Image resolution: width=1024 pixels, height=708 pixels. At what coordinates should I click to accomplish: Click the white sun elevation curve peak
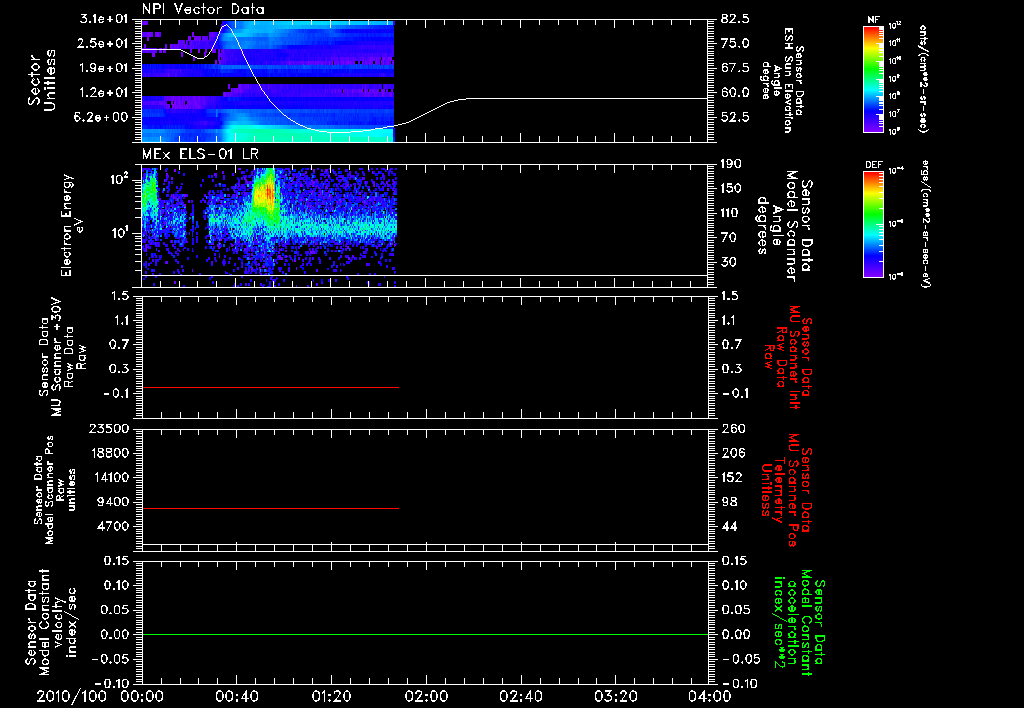[226, 25]
